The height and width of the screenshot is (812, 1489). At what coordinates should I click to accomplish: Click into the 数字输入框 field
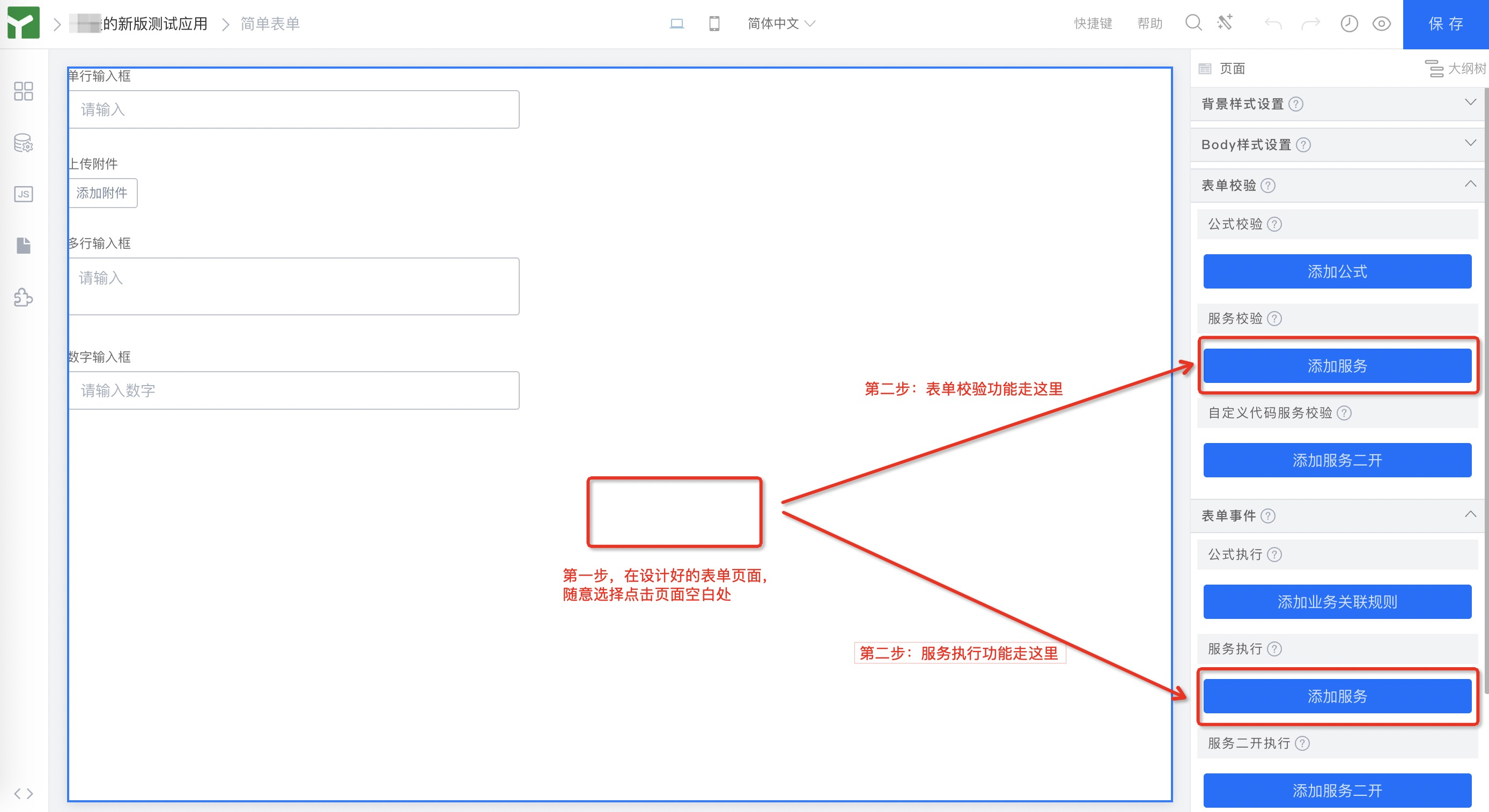293,390
